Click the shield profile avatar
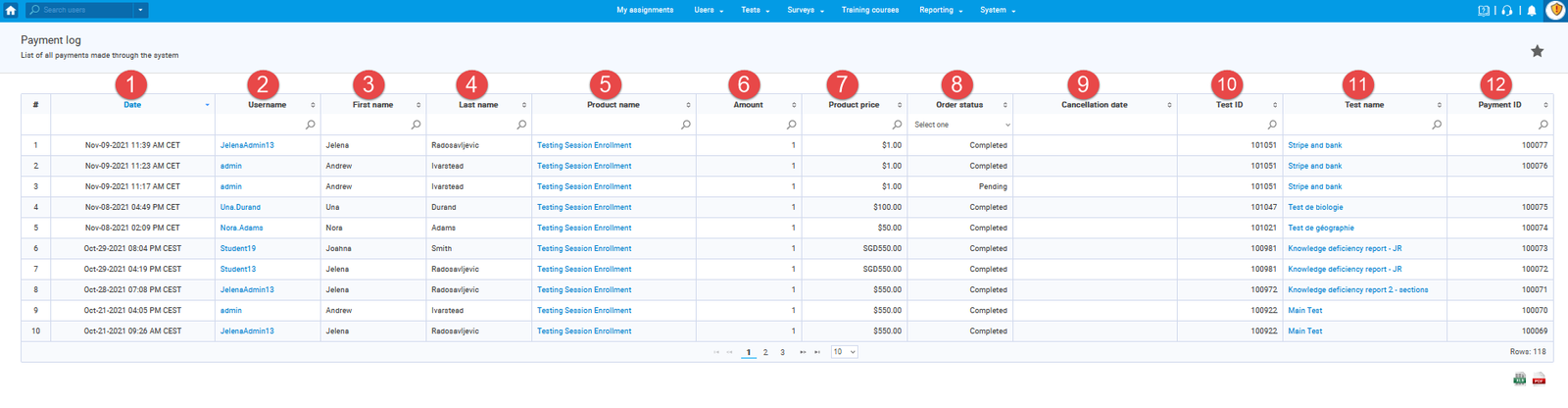 (x=1555, y=10)
